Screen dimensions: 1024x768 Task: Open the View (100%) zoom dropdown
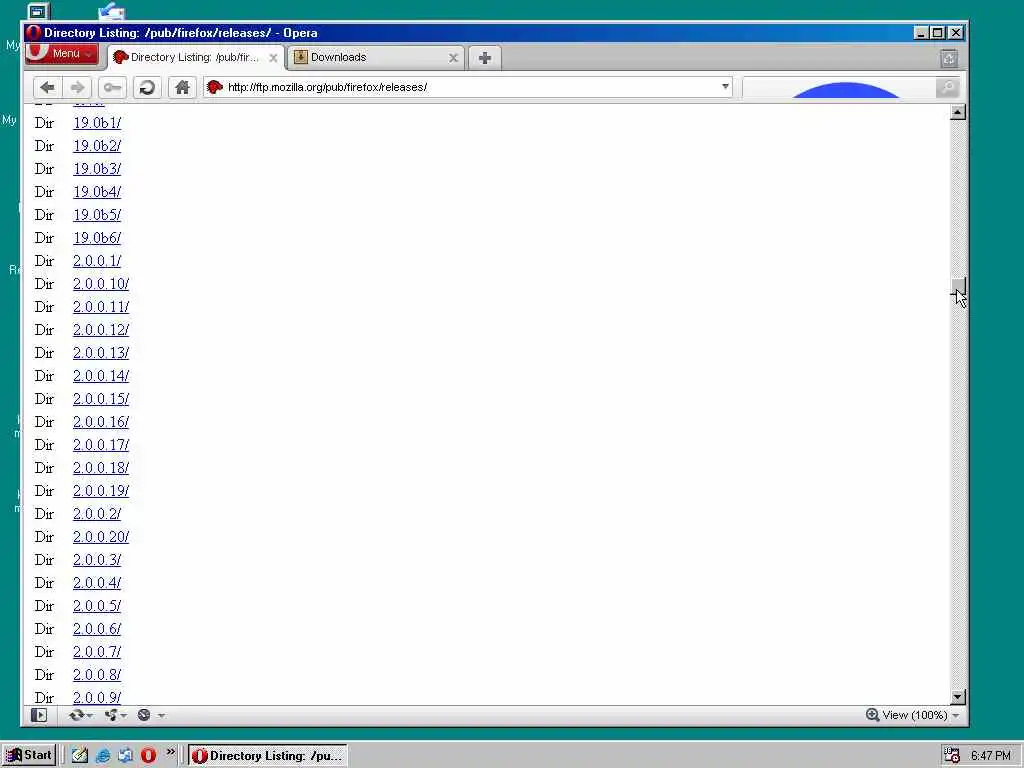click(921, 715)
